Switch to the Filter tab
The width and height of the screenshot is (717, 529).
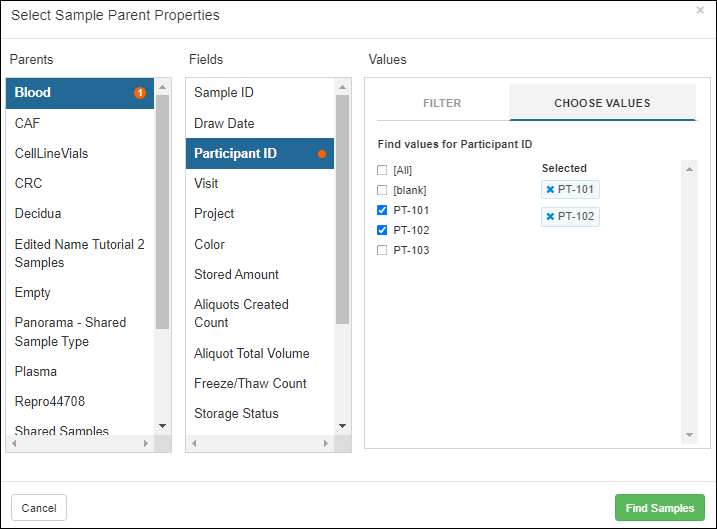442,103
